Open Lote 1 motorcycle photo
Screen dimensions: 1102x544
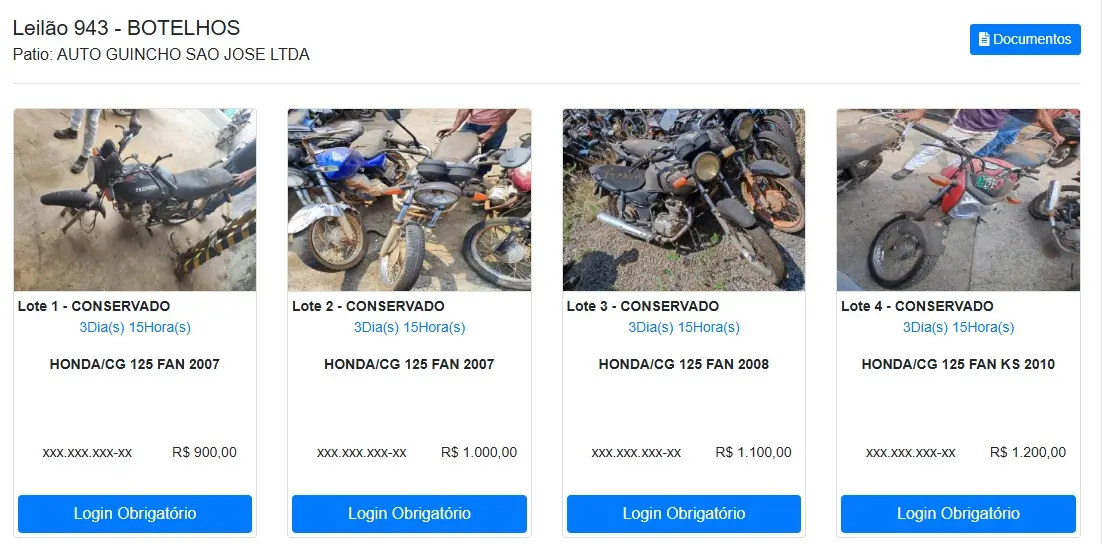click(135, 200)
